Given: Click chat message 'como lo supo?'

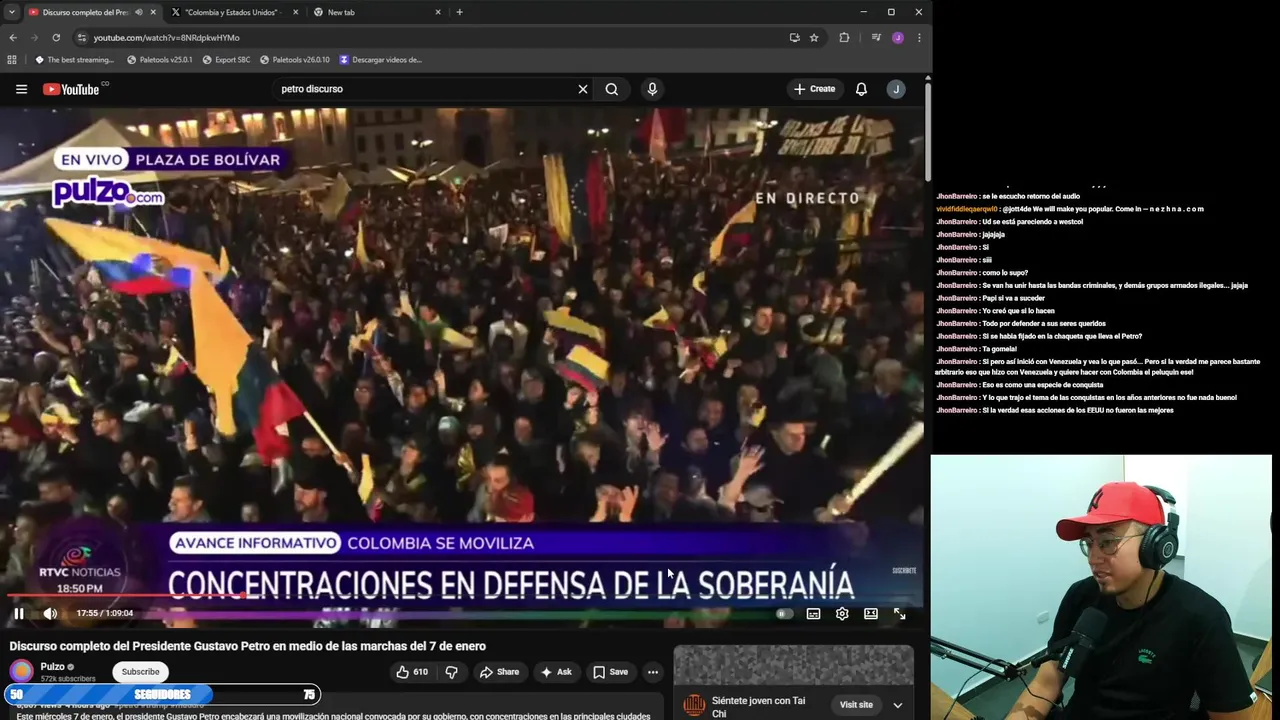Looking at the screenshot, I should pos(982,273).
